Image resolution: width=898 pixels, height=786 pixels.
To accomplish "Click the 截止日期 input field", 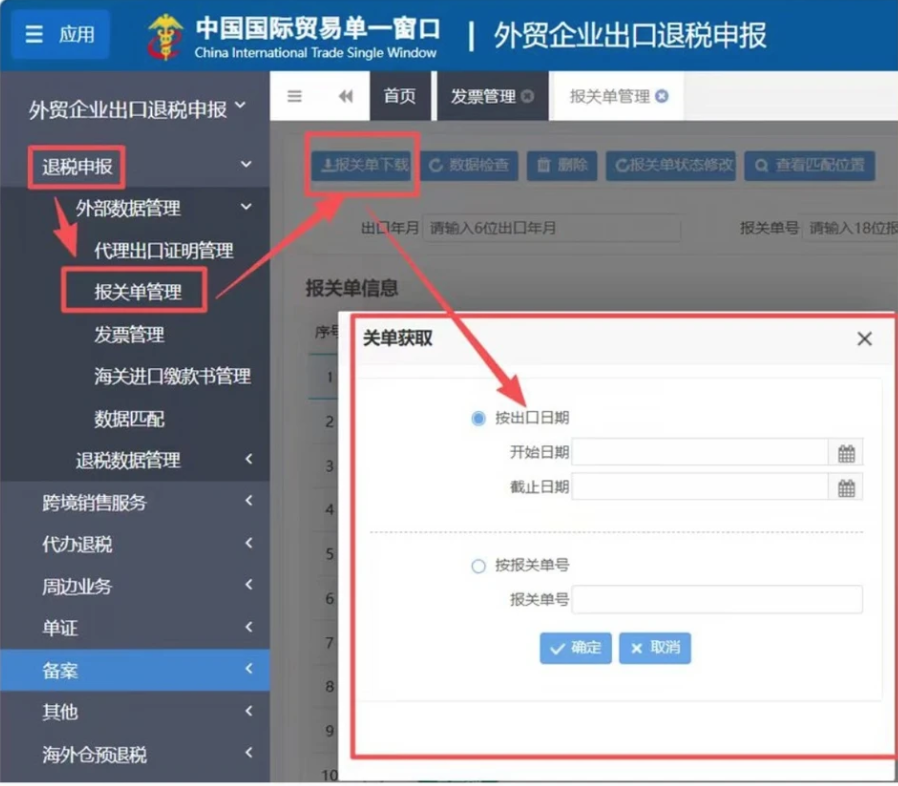I will [x=700, y=487].
